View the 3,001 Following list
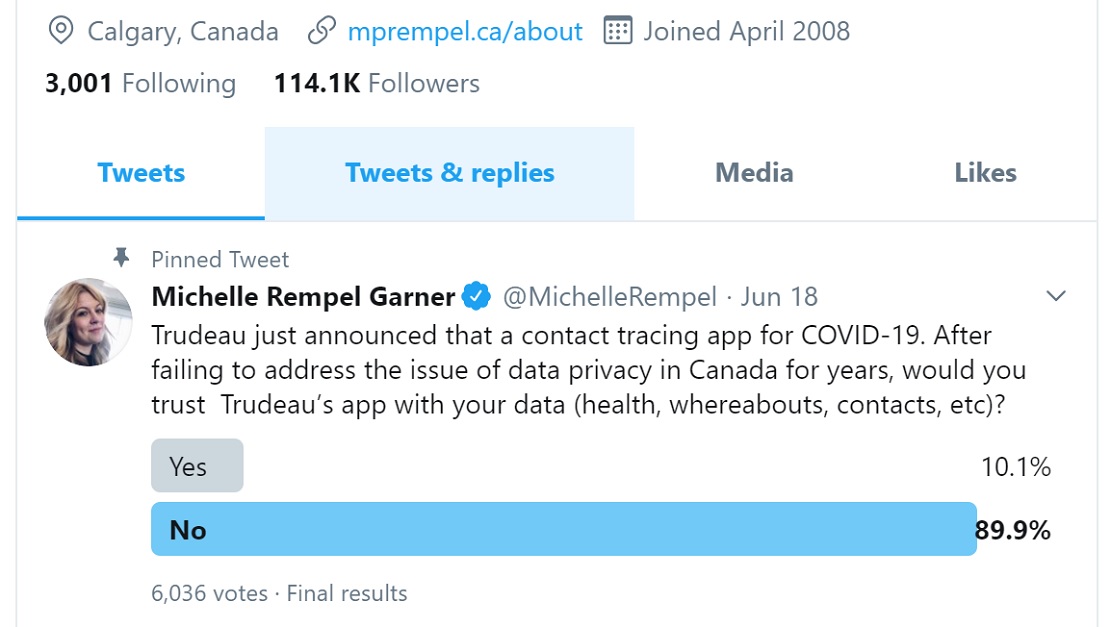 (x=140, y=84)
